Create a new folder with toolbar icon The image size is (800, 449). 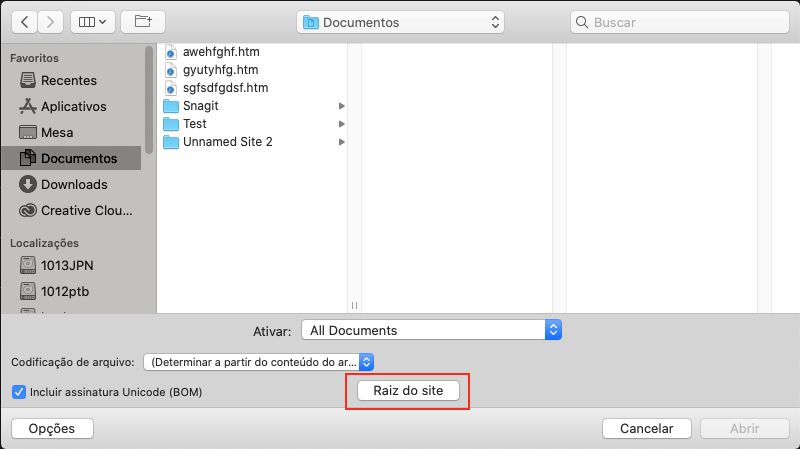(143, 22)
